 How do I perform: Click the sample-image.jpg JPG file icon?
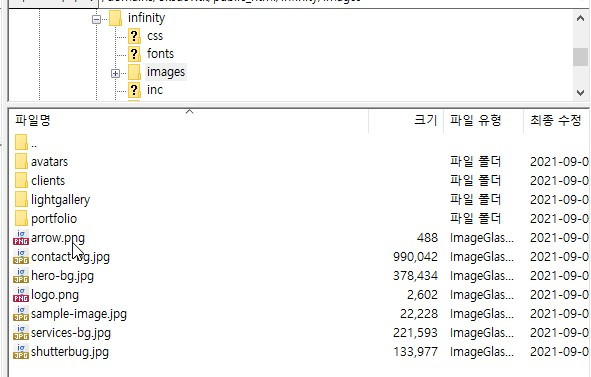click(x=21, y=314)
